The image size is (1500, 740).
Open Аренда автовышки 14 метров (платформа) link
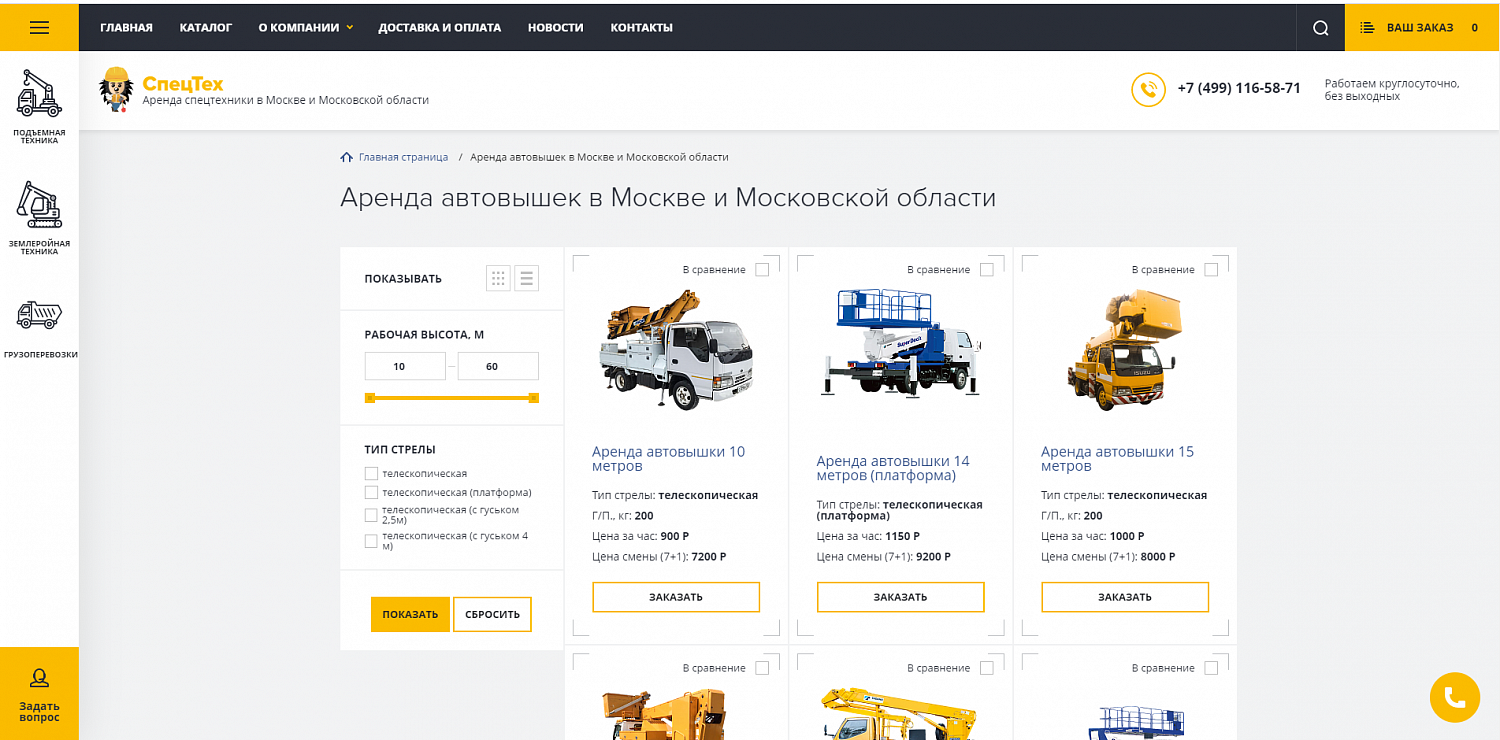click(x=893, y=468)
